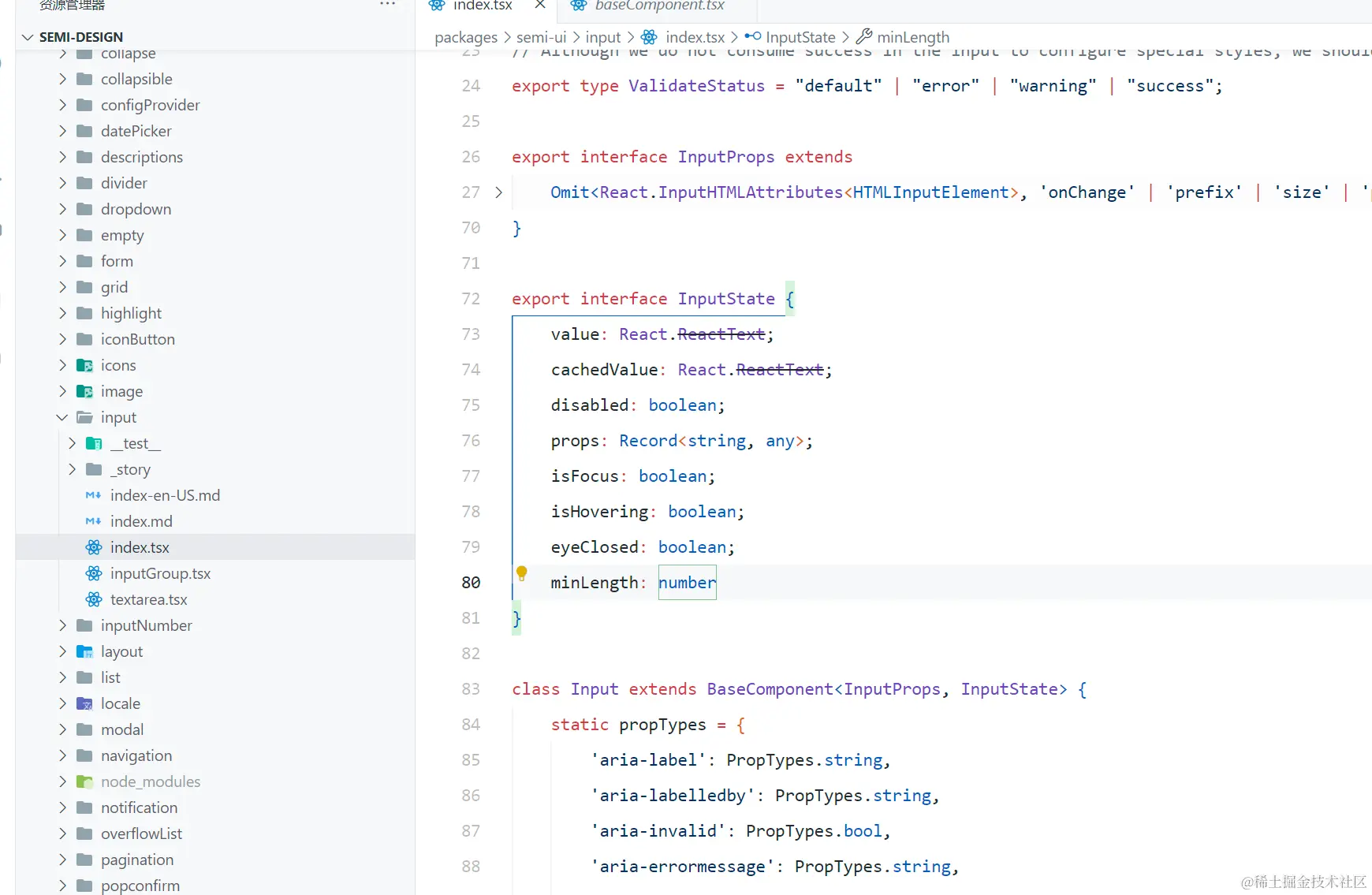The width and height of the screenshot is (1372, 895).
Task: Click the lightbulb quick-fix icon on line 80
Action: point(521,573)
